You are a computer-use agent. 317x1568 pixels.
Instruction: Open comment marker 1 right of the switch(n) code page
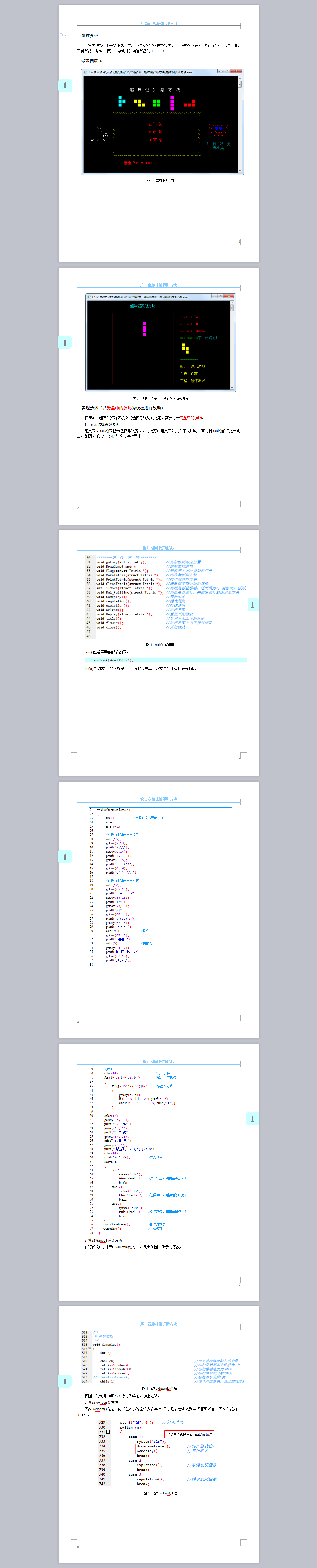252,1119
